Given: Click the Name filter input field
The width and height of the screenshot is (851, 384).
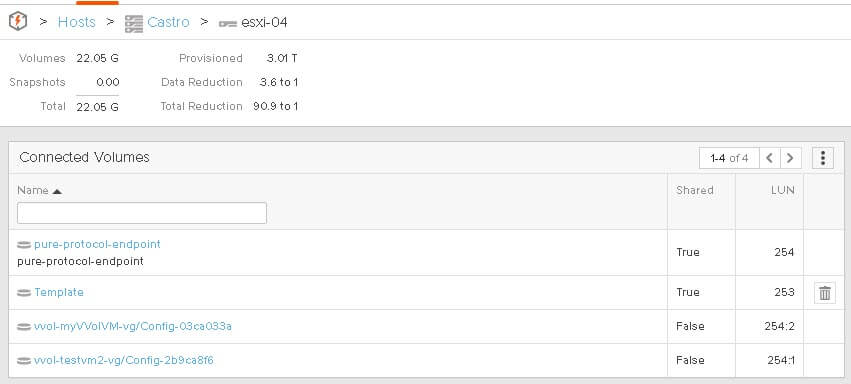Looking at the screenshot, I should point(142,213).
